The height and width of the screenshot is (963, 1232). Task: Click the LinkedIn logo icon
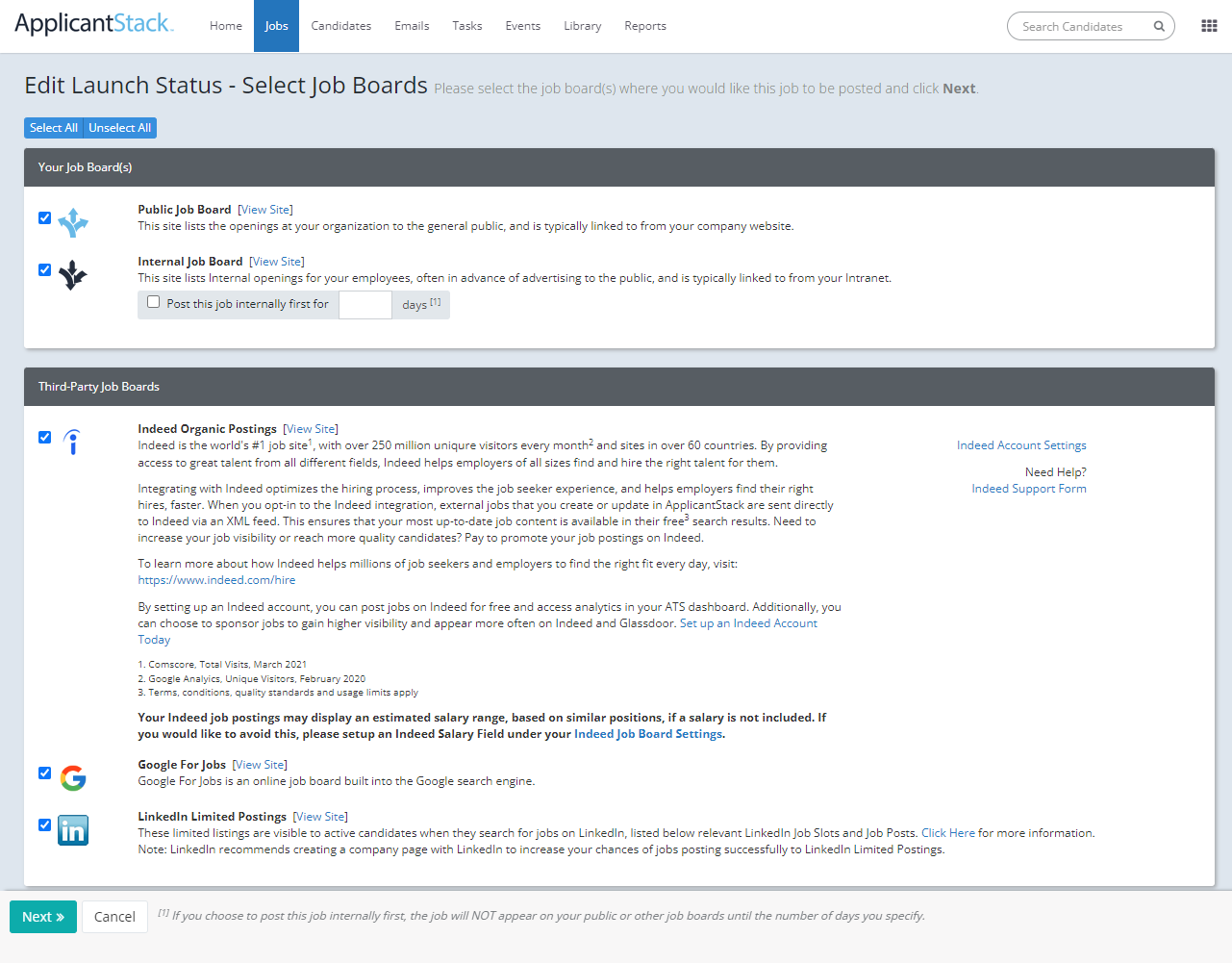tap(72, 828)
